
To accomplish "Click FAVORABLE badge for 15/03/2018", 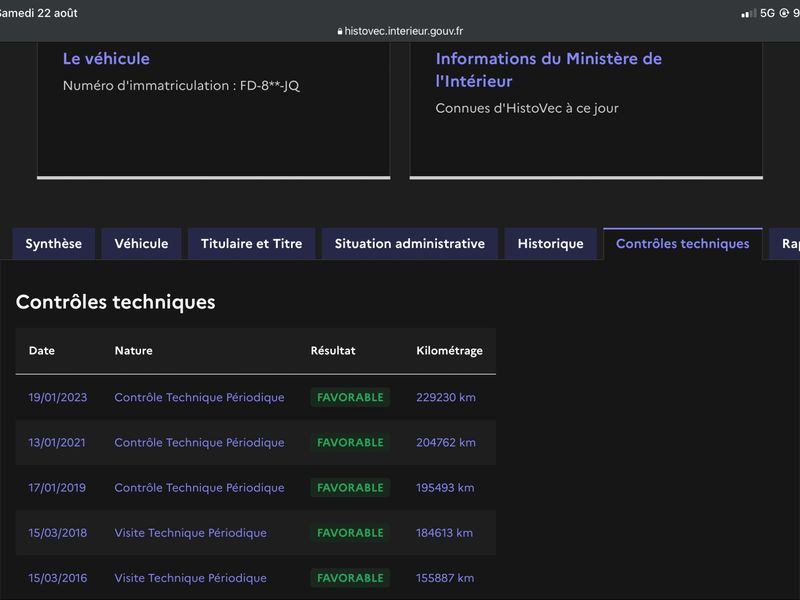I will (x=350, y=533).
